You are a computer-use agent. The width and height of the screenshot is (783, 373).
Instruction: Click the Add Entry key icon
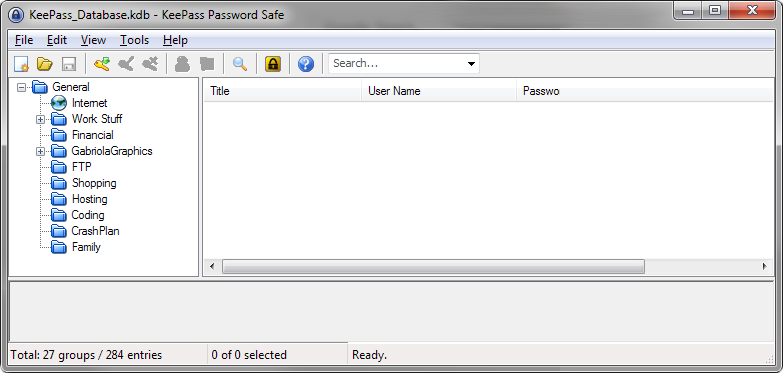(x=101, y=64)
